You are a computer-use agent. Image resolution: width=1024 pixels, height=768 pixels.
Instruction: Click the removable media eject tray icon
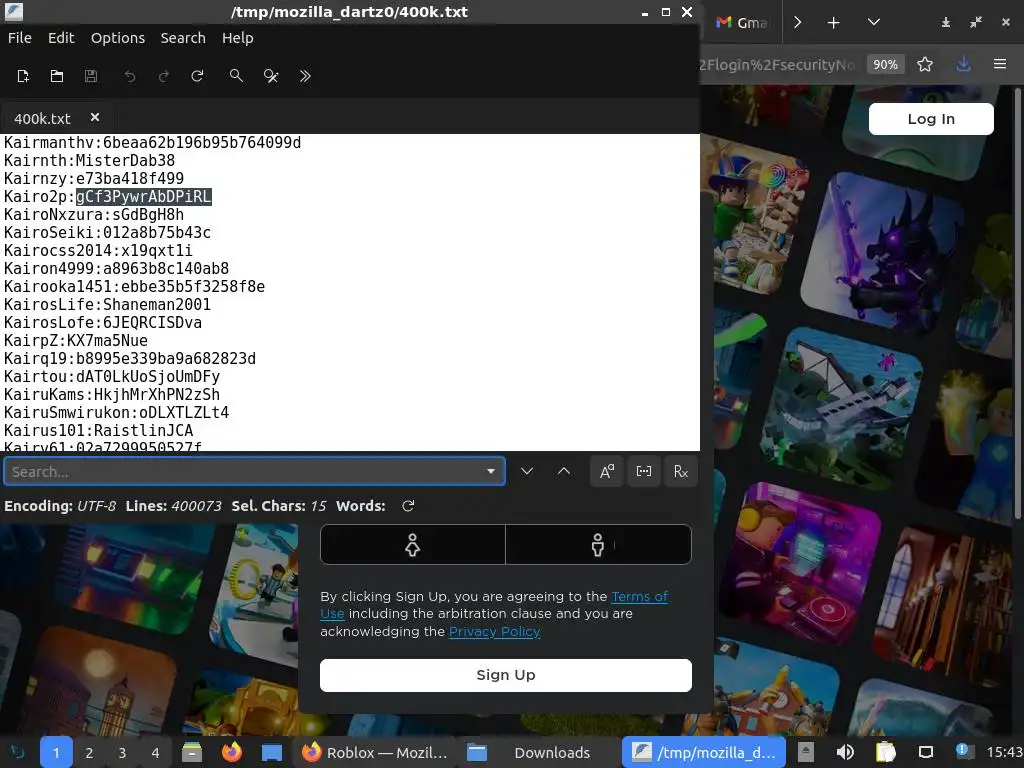(x=806, y=752)
